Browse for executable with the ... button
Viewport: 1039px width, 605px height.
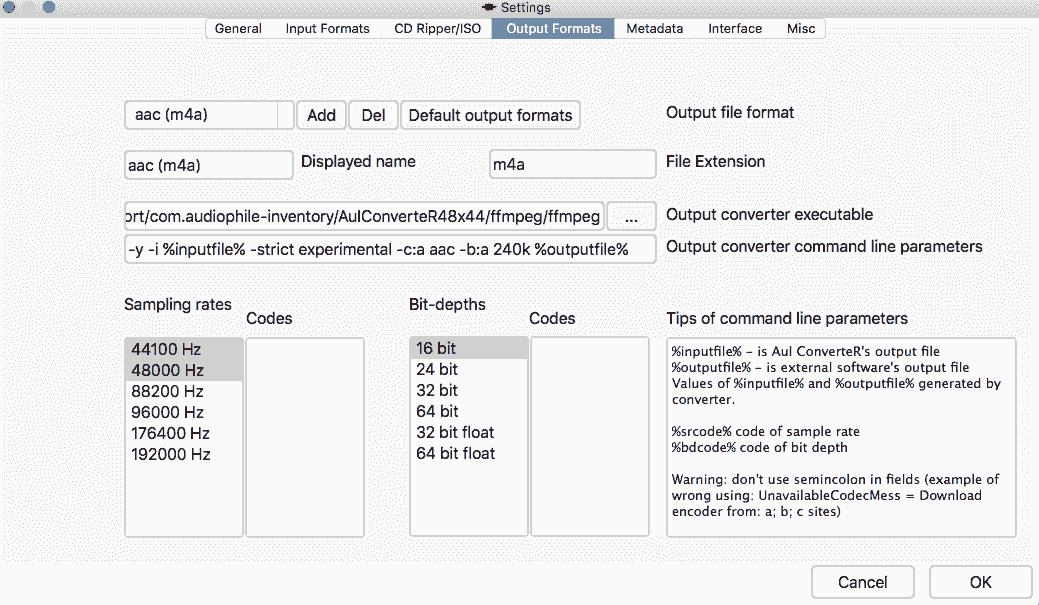point(631,217)
